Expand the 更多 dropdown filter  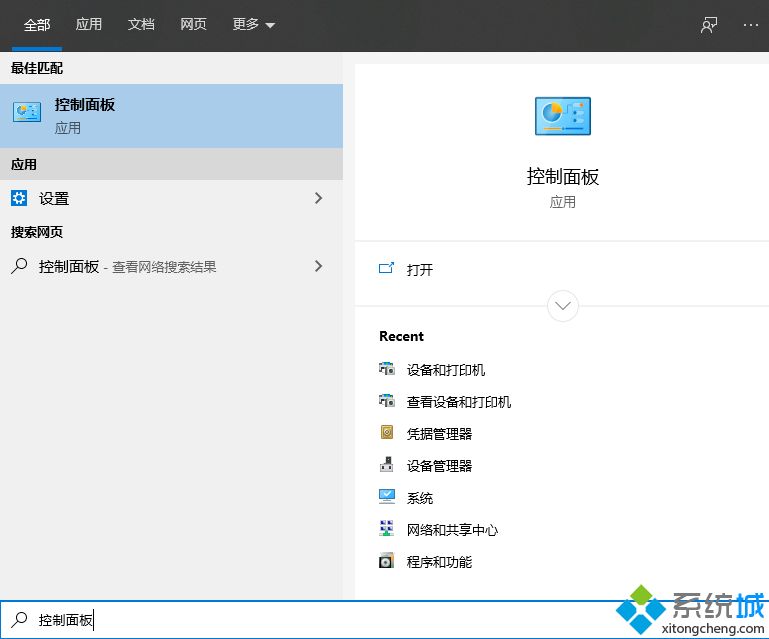253,25
